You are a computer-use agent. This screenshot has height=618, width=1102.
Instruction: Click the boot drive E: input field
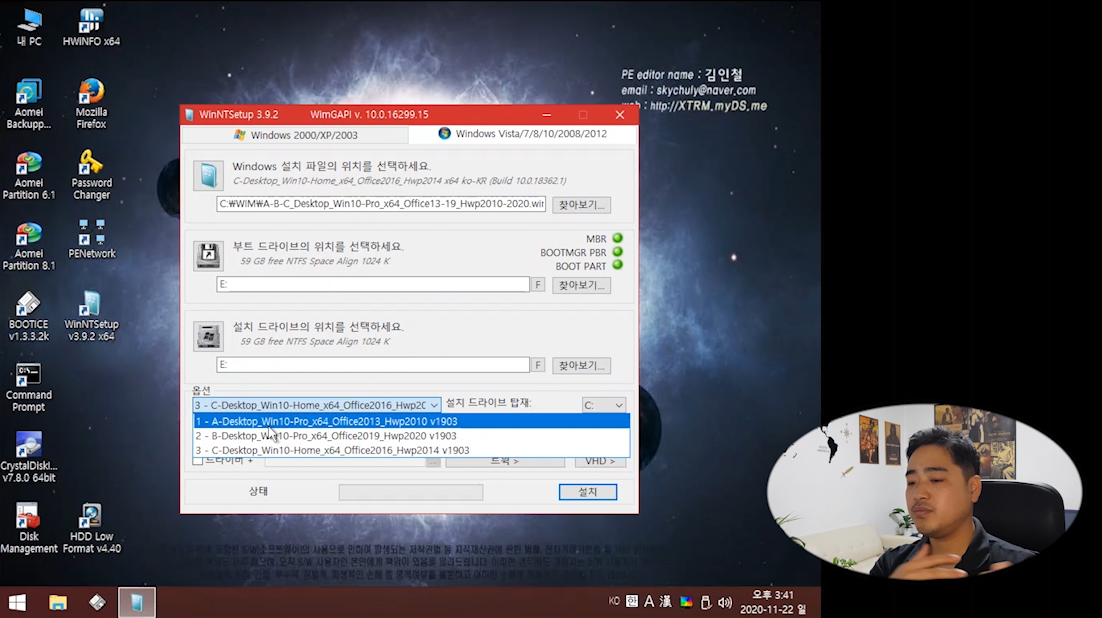[372, 284]
